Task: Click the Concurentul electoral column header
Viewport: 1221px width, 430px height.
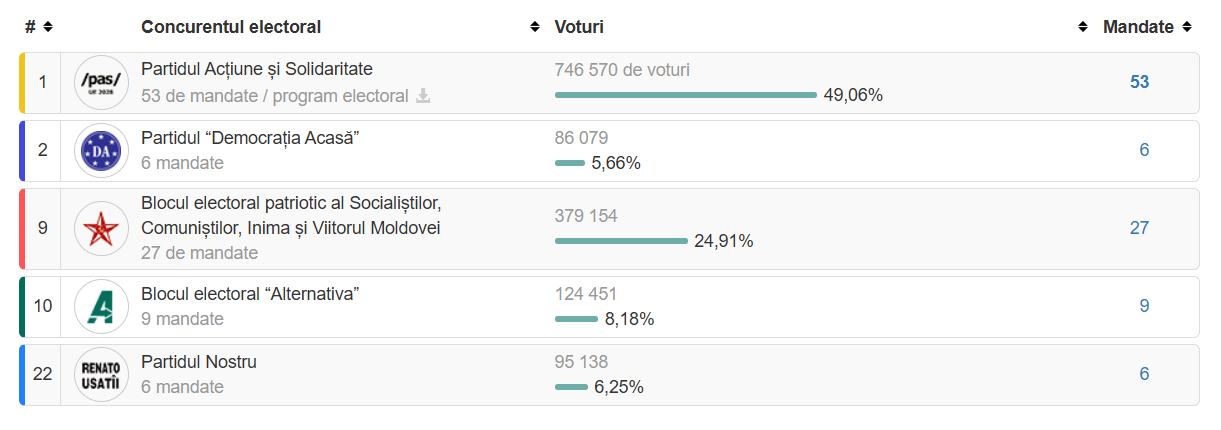Action: (x=231, y=27)
